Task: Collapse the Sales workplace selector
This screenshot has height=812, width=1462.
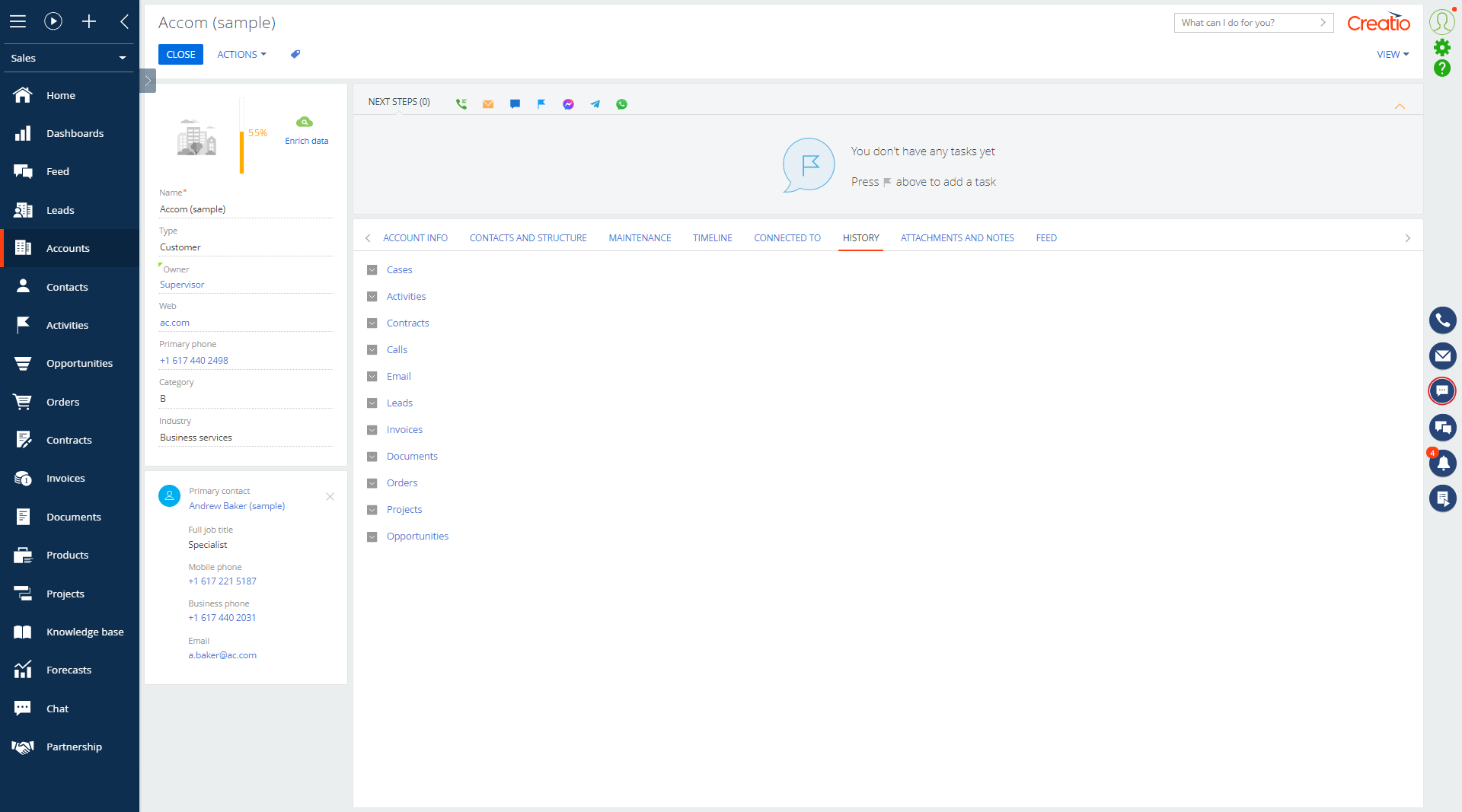Action: tap(122, 57)
